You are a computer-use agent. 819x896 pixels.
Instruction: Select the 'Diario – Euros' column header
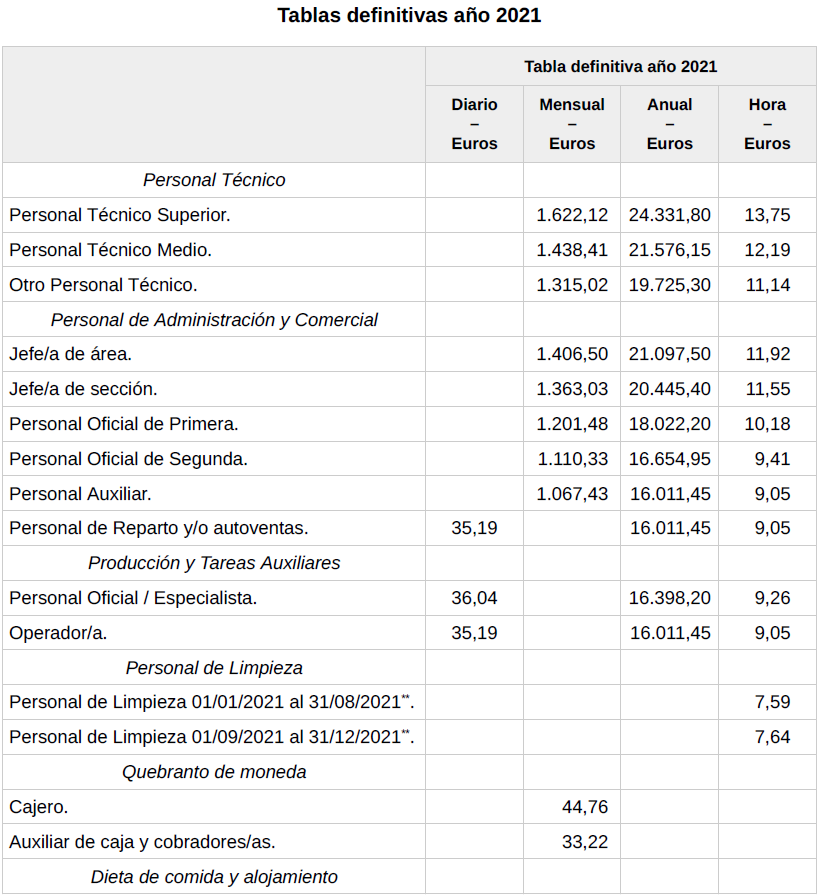474,124
